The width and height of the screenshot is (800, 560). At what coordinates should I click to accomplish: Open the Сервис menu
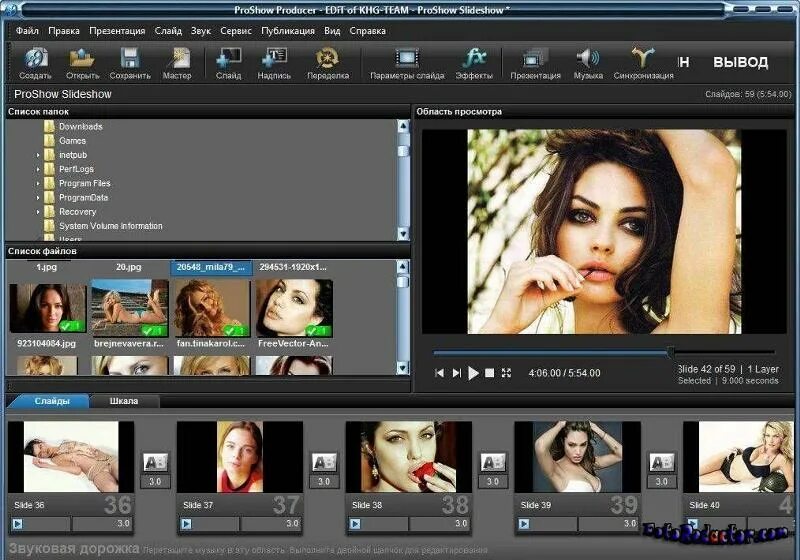click(236, 31)
